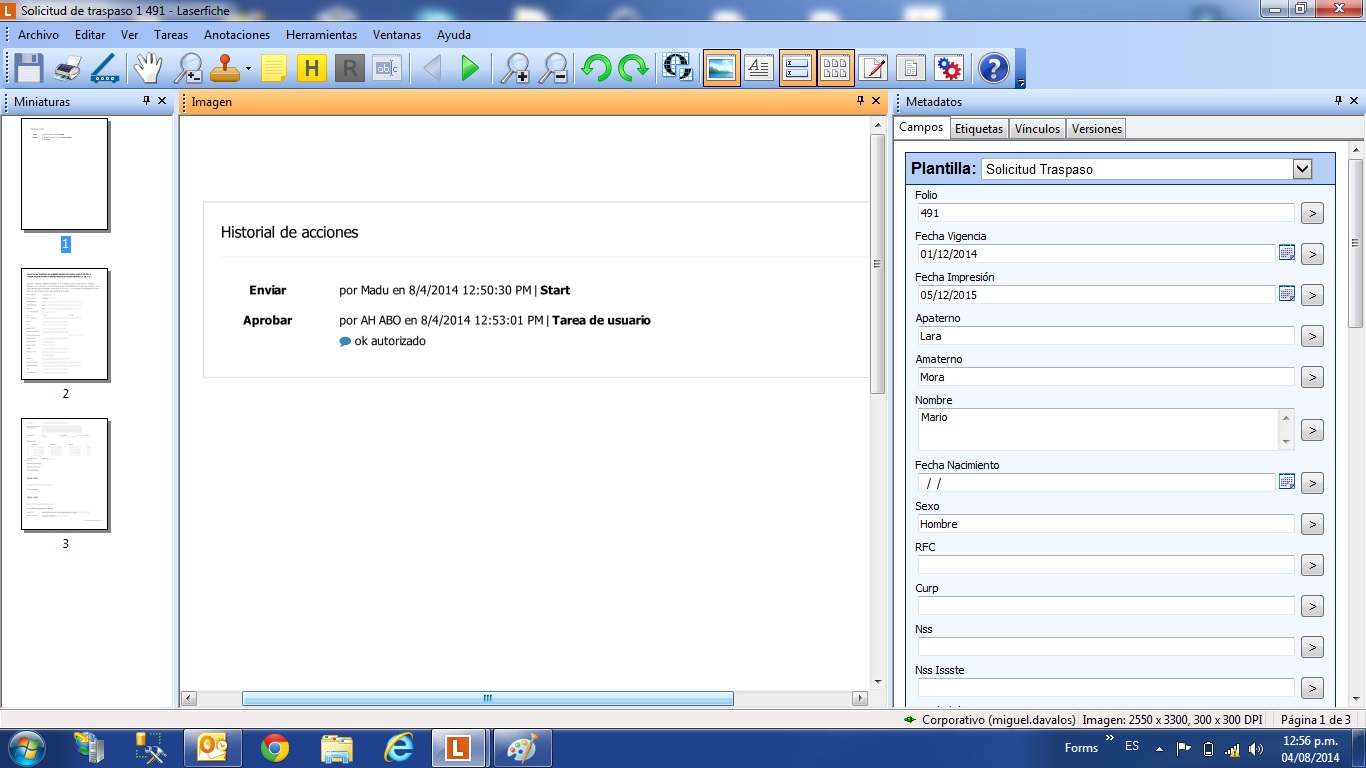Select the Campos tab

pos(921,128)
